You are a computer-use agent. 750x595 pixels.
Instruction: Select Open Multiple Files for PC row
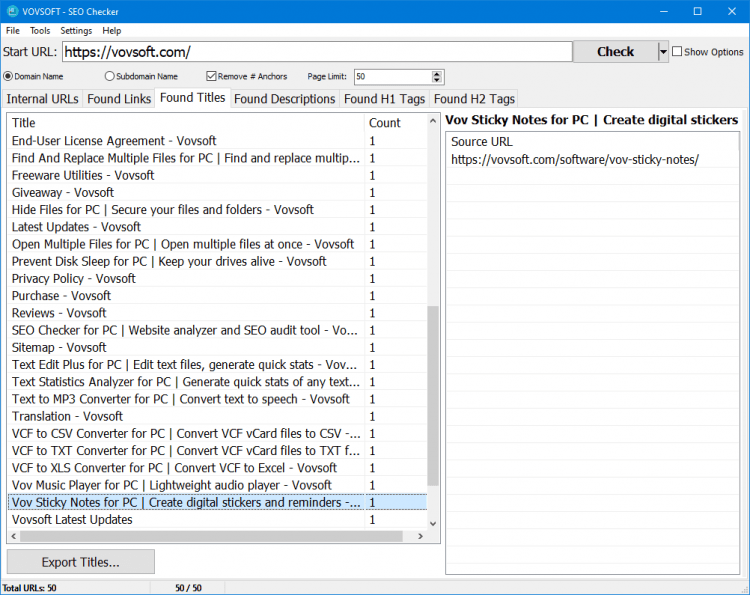[x=217, y=244]
